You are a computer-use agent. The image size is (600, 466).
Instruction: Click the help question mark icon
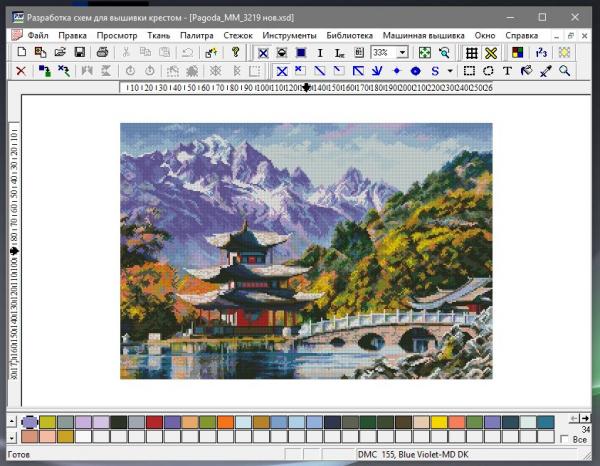point(236,52)
